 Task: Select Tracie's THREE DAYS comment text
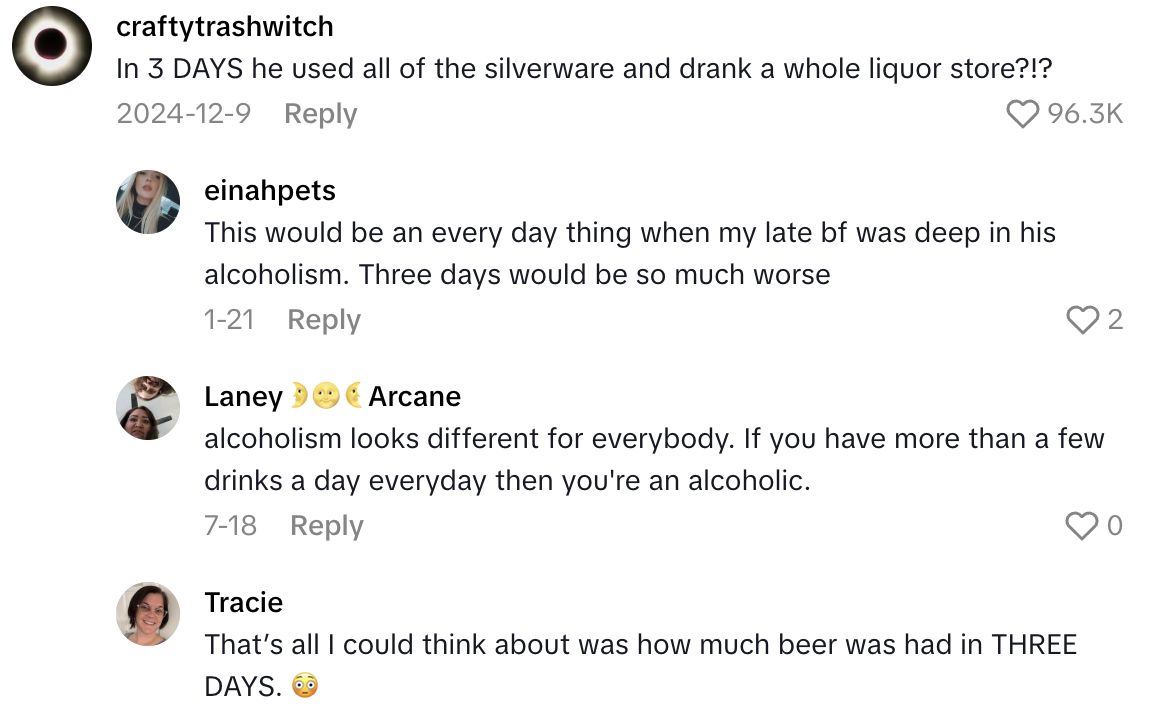point(640,645)
